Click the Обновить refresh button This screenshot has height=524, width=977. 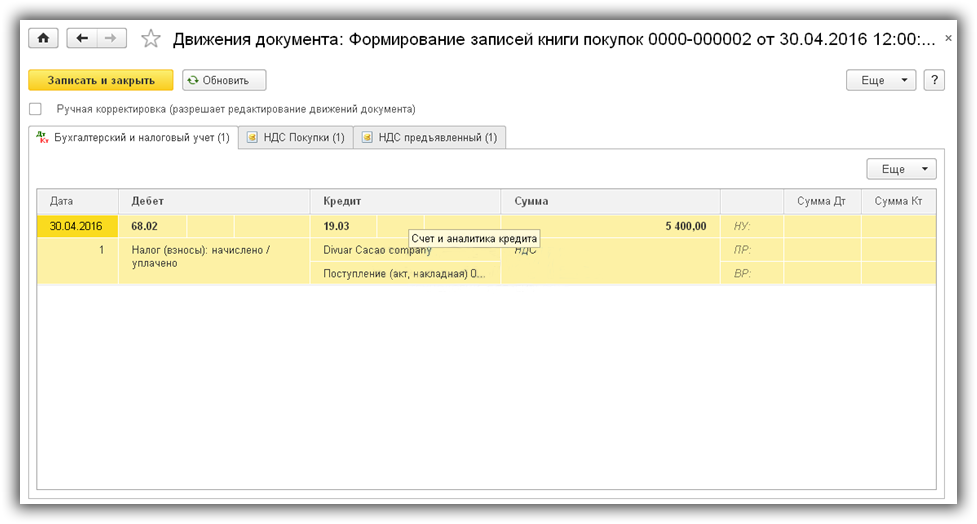pos(224,80)
